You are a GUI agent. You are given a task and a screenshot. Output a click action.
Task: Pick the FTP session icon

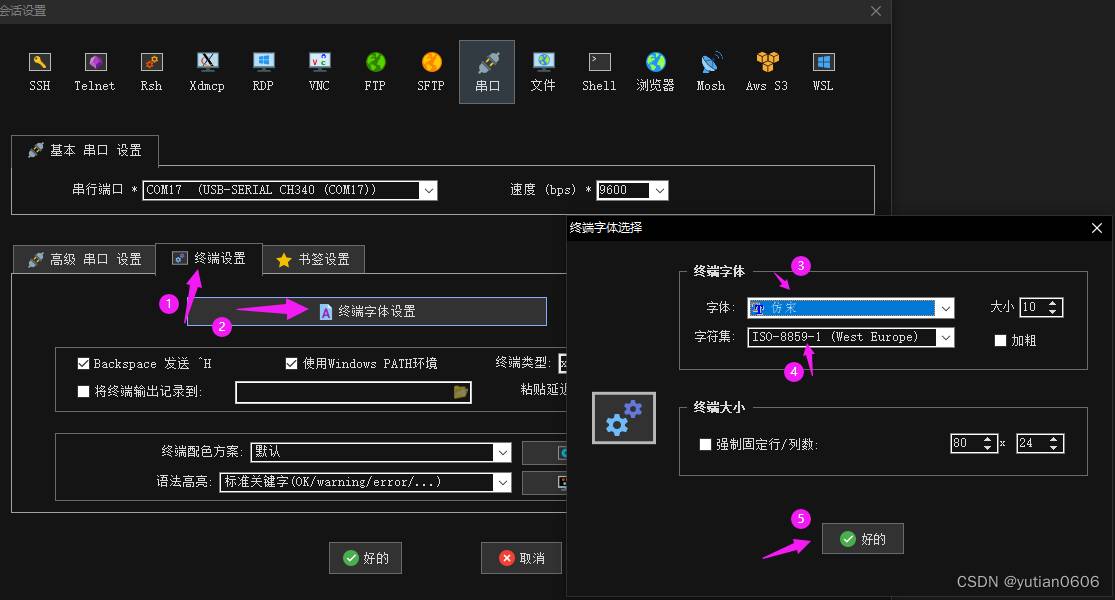375,72
